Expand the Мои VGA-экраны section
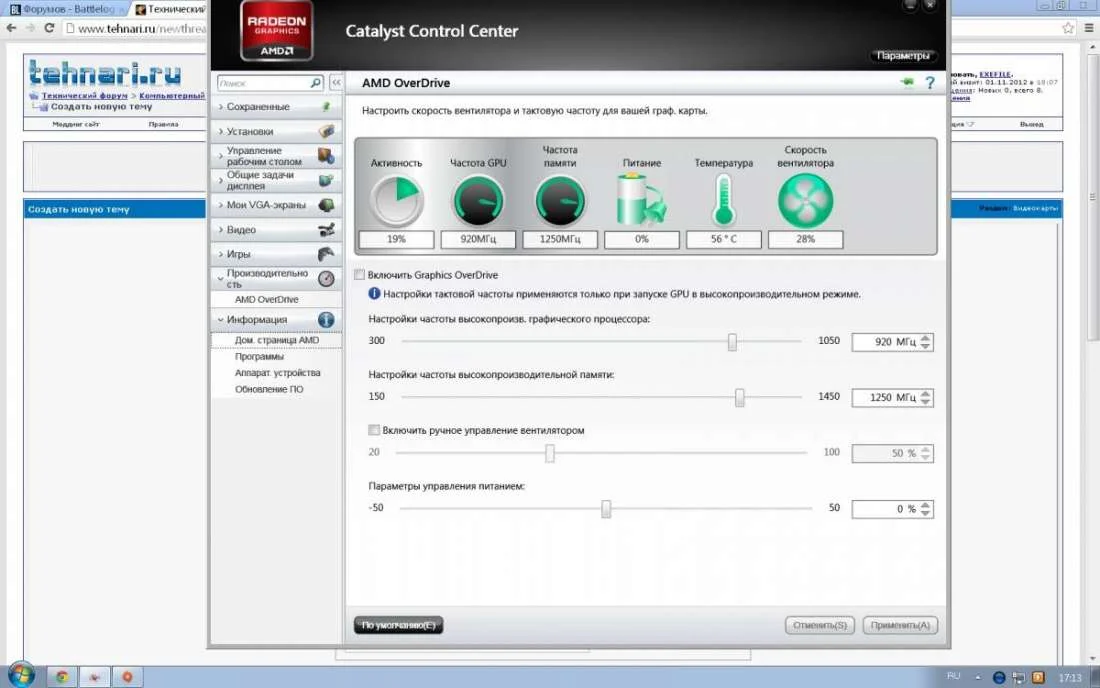1100x688 pixels. (276, 205)
